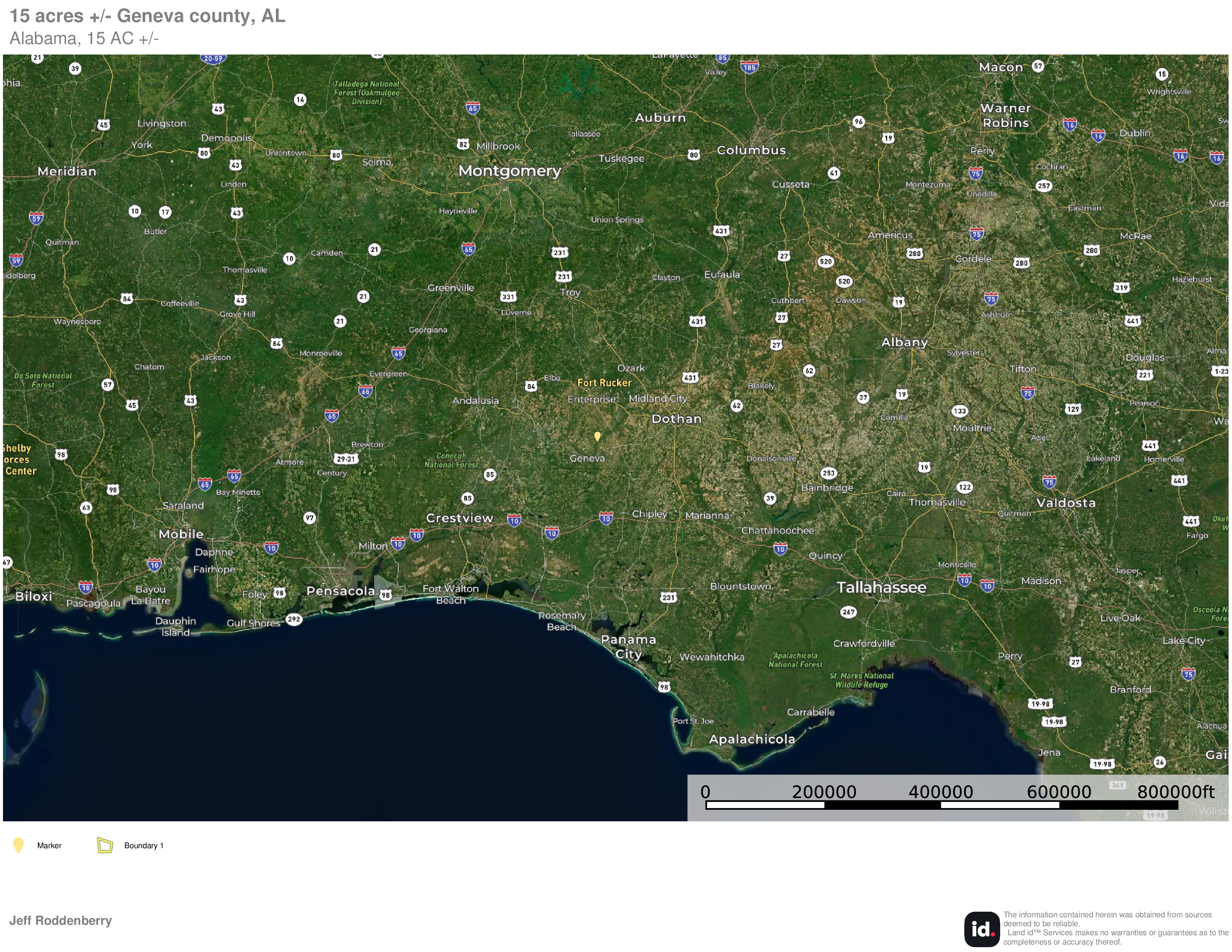
Task: Click the Boundary 1 legend polygon icon
Action: 105,845
